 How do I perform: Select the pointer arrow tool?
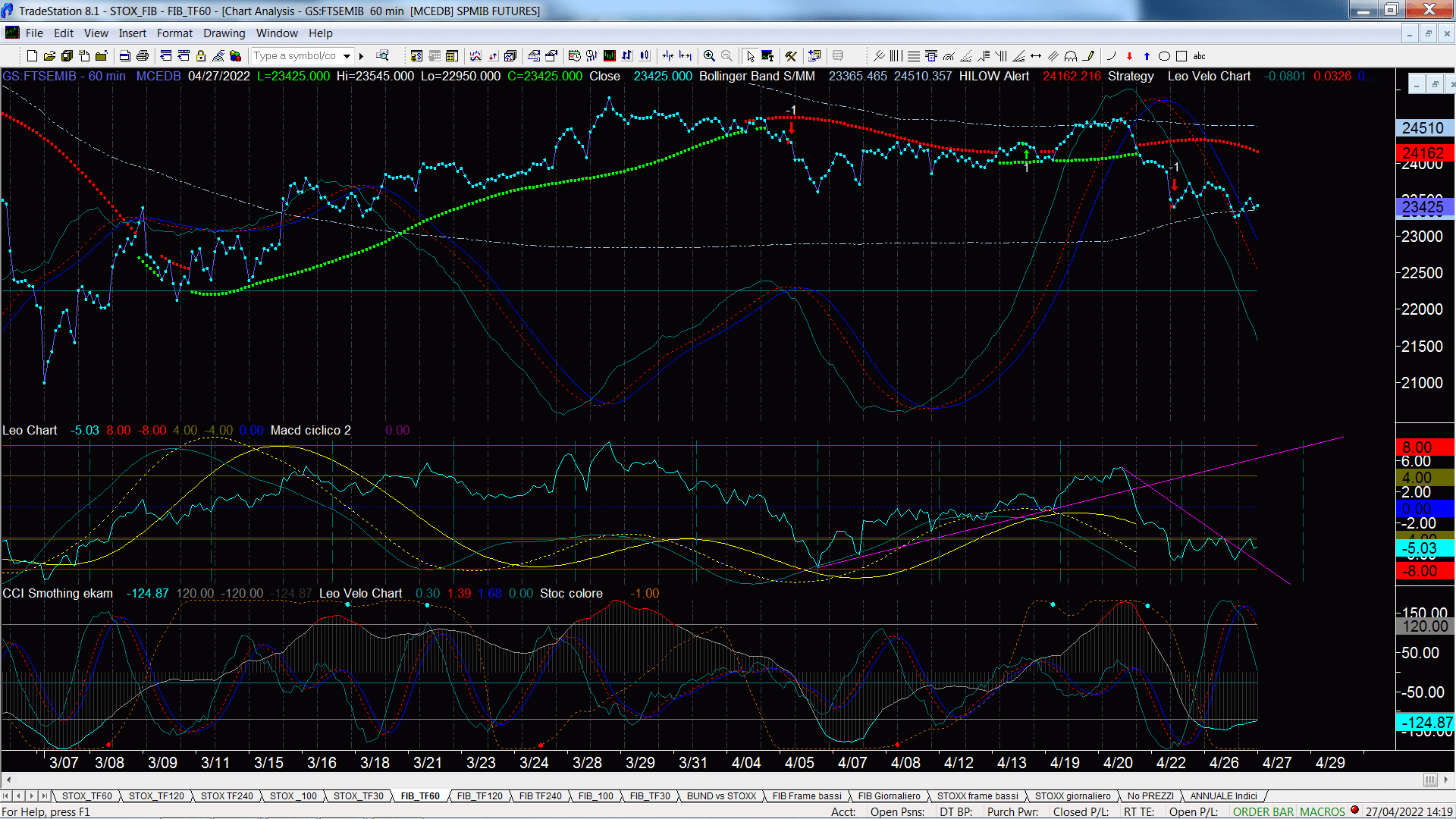pos(750,56)
